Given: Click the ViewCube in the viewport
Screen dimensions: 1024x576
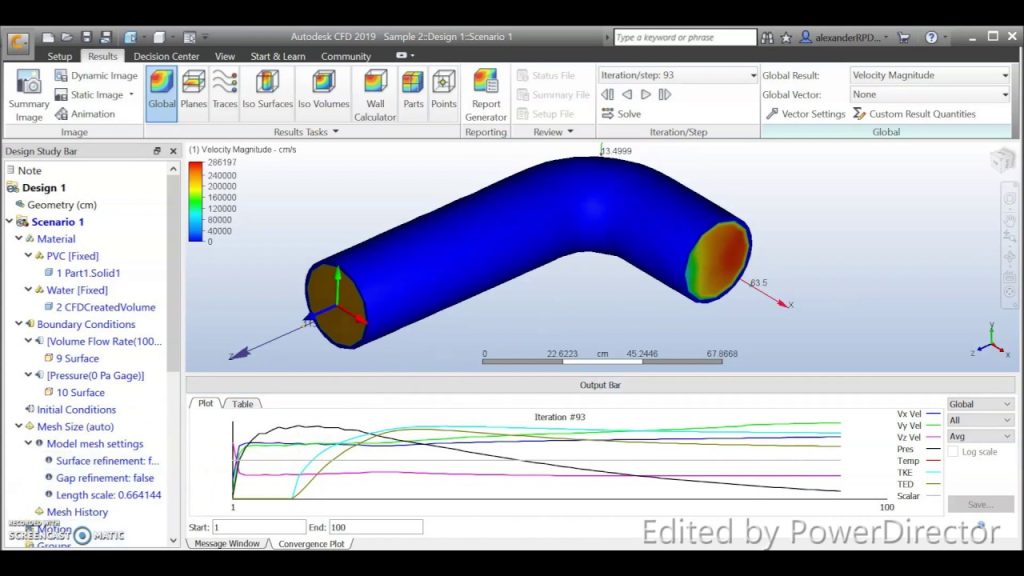Looking at the screenshot, I should pos(1002,160).
